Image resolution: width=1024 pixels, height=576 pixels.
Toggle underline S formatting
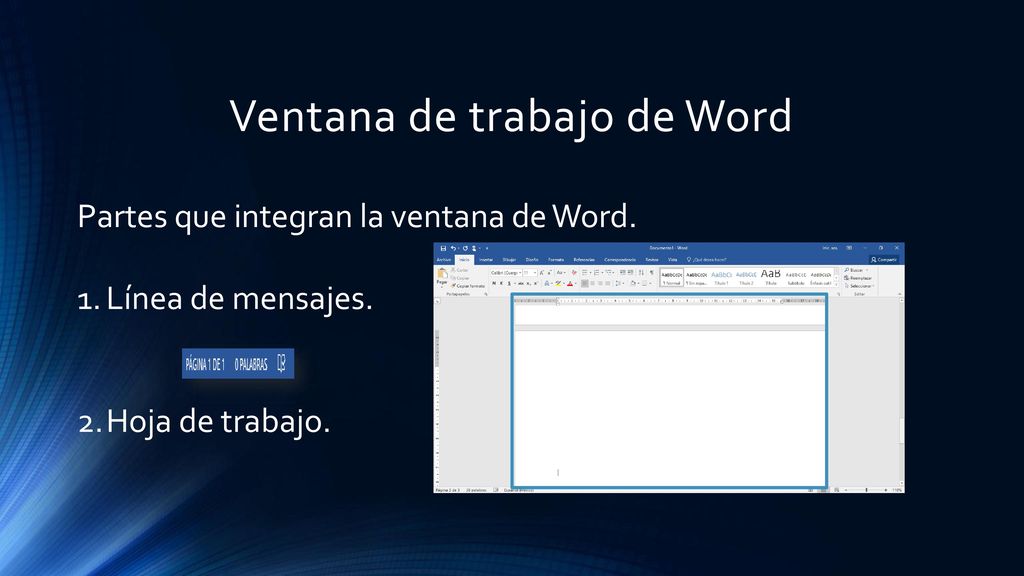pyautogui.click(x=509, y=283)
